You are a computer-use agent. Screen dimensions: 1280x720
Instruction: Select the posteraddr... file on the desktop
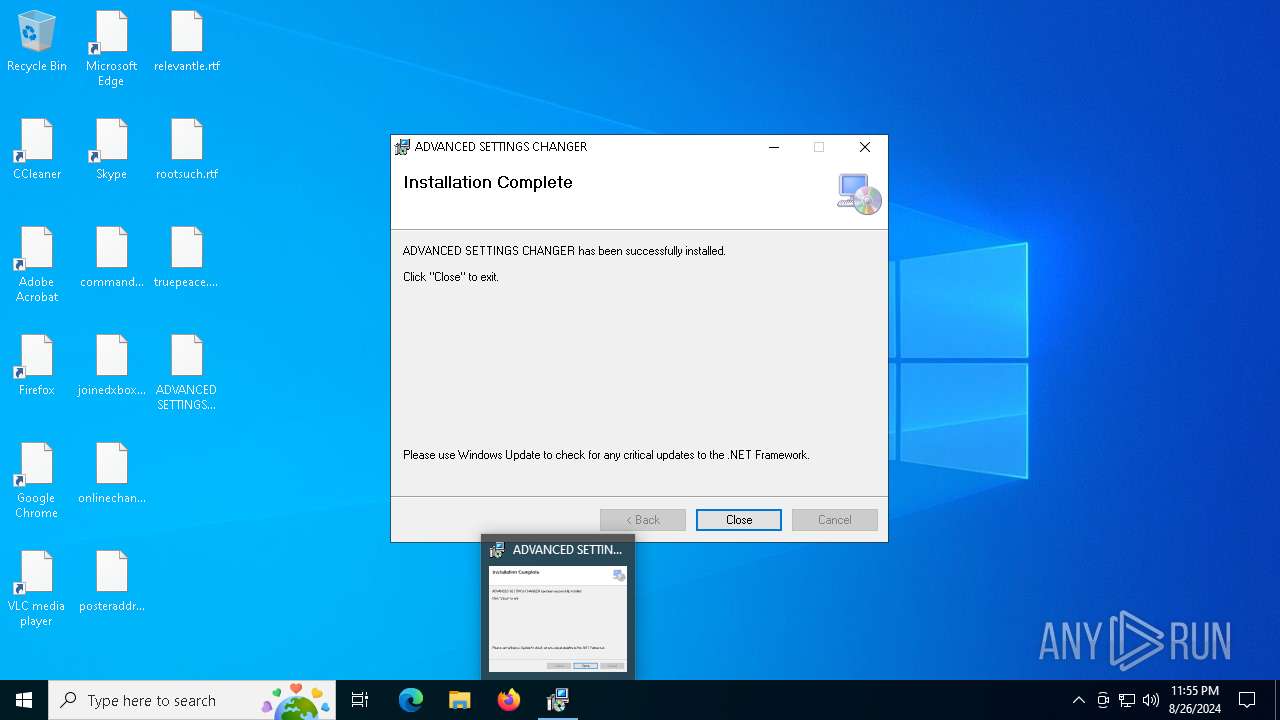tap(111, 582)
